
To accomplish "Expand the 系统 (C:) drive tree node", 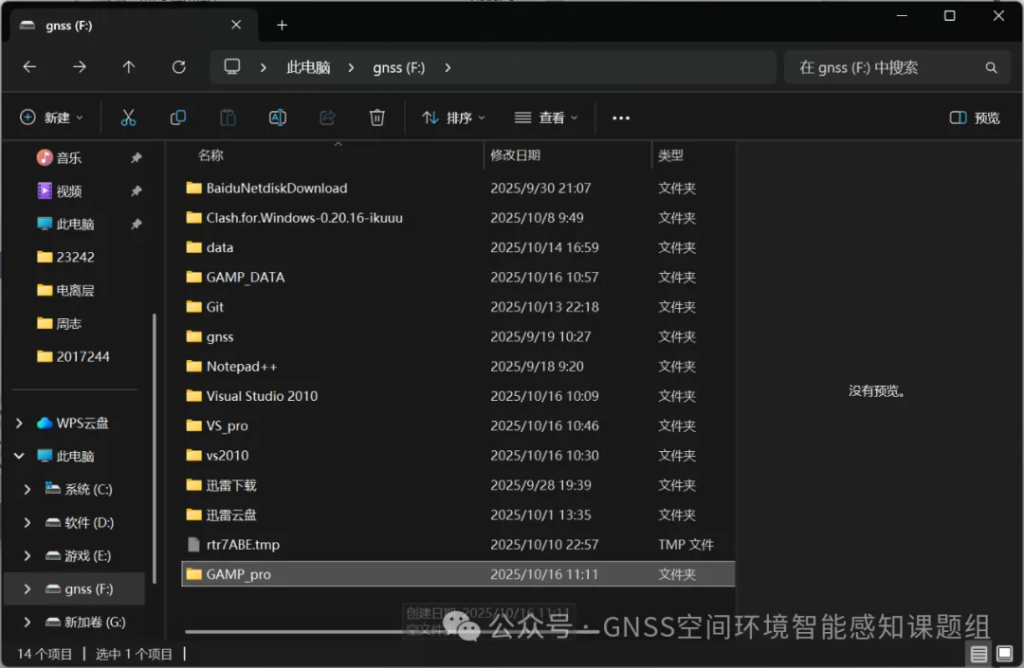I will [x=27, y=489].
